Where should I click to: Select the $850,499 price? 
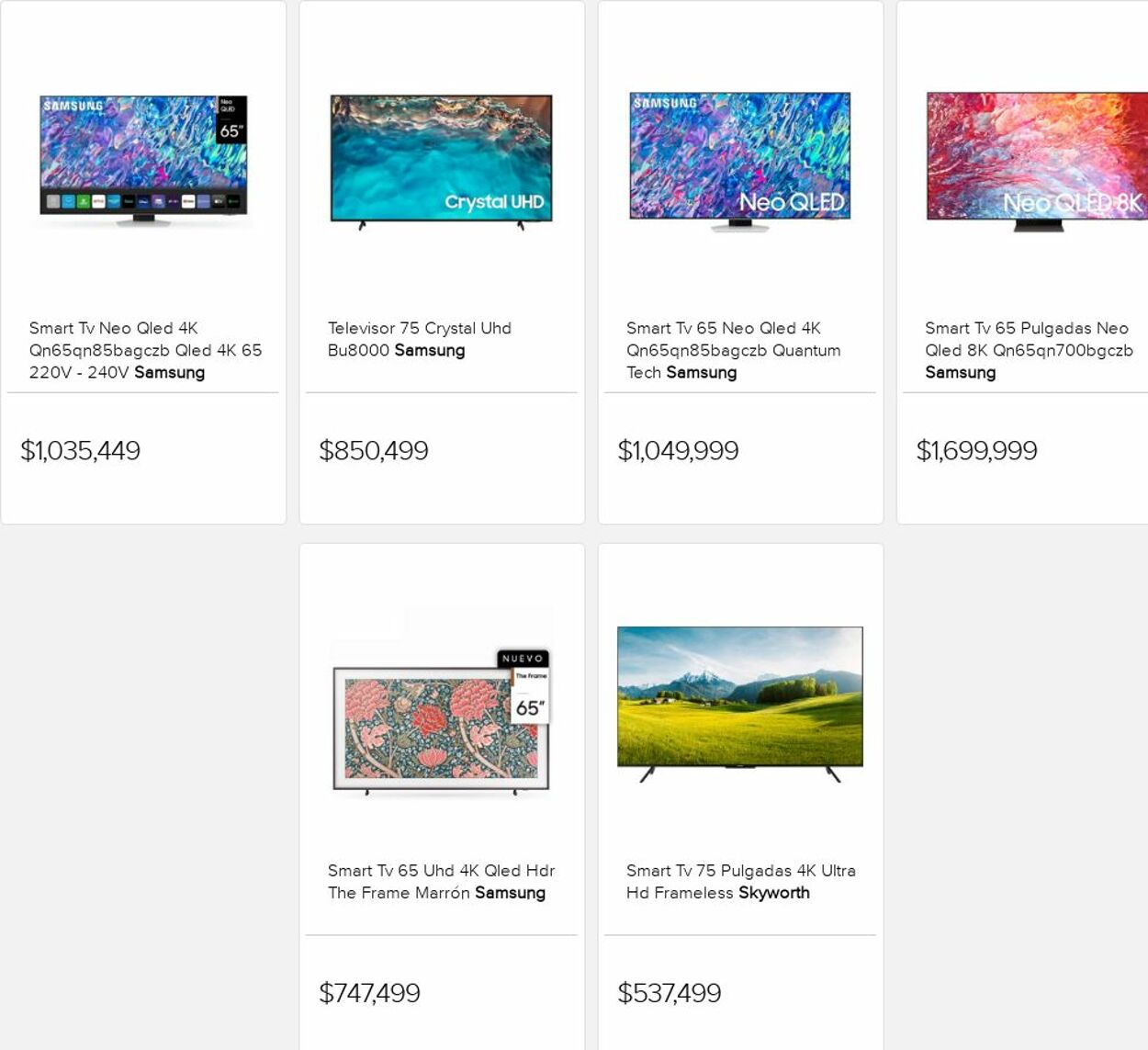coord(374,450)
